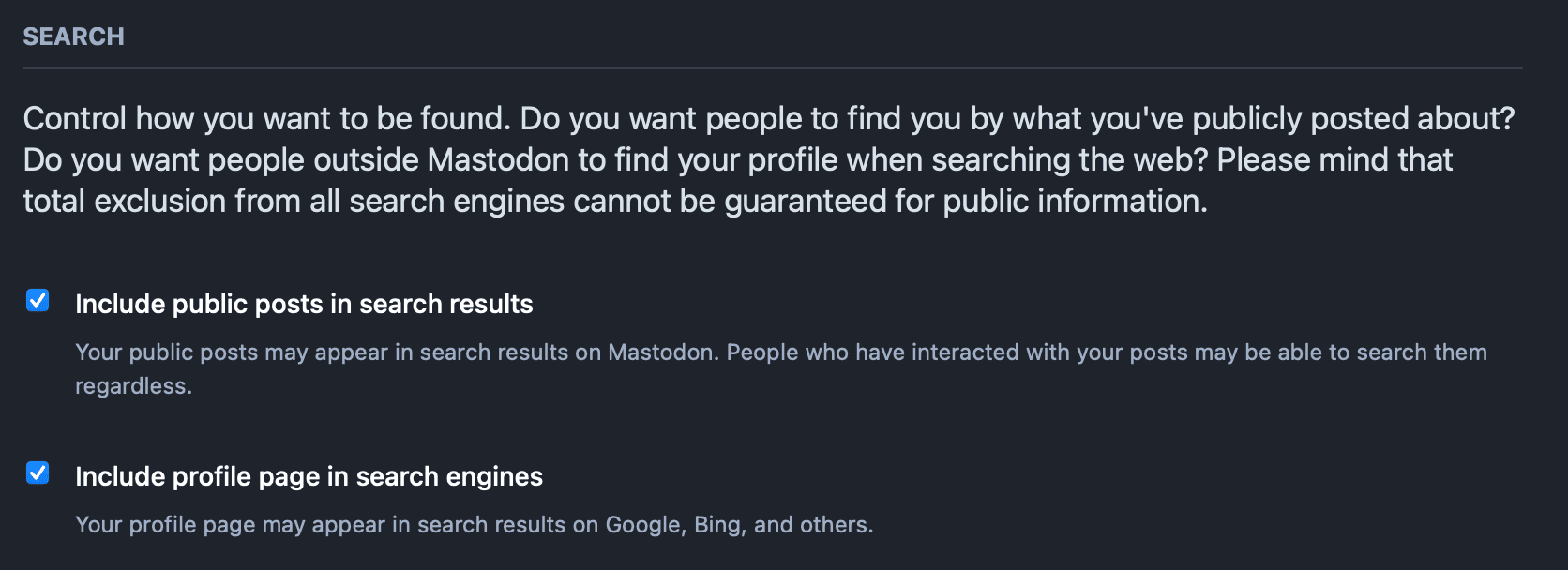The image size is (1568, 570).
Task: Click the word 'Bing' in the profile hint
Action: [x=717, y=525]
